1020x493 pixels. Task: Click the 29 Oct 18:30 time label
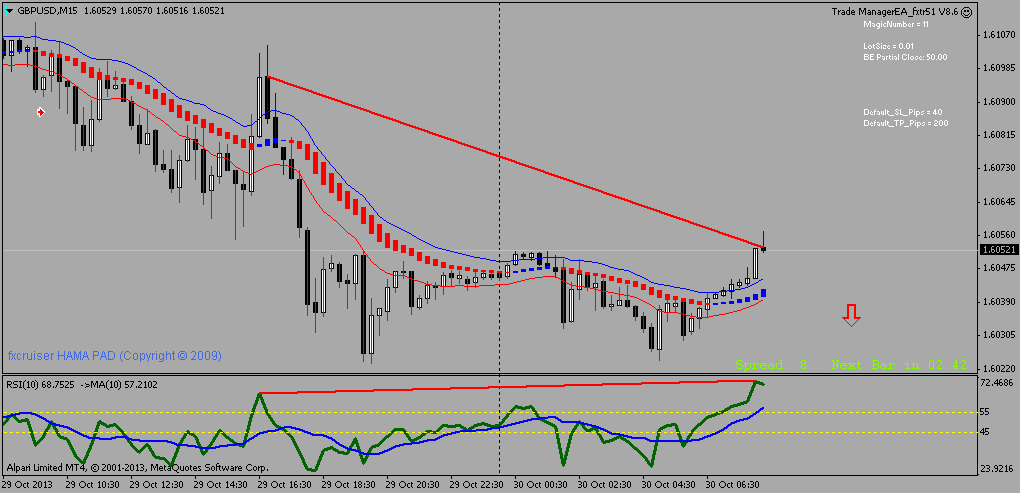(x=347, y=485)
